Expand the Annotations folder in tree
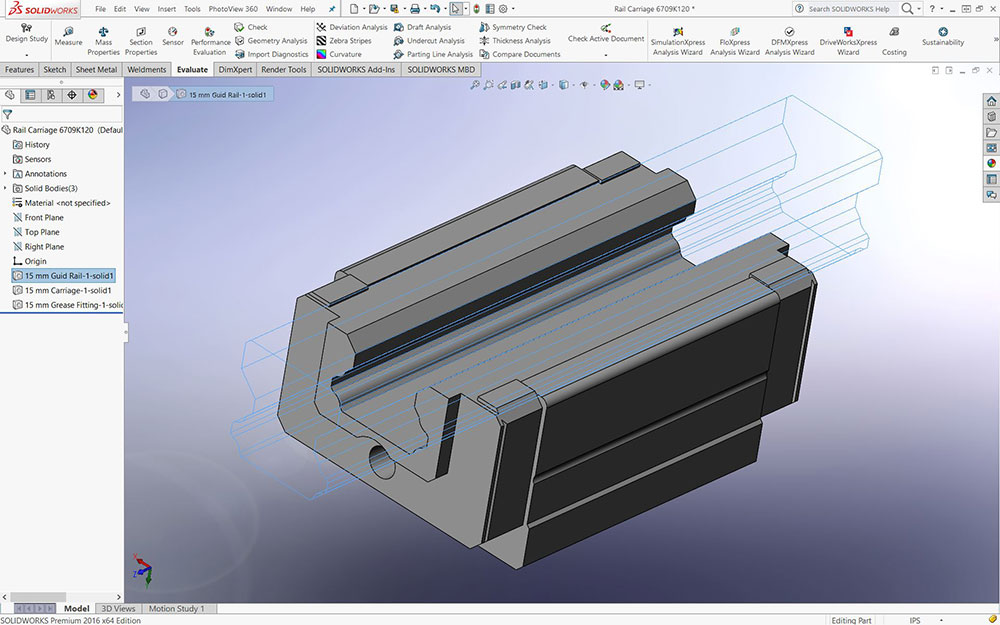 click(x=6, y=173)
